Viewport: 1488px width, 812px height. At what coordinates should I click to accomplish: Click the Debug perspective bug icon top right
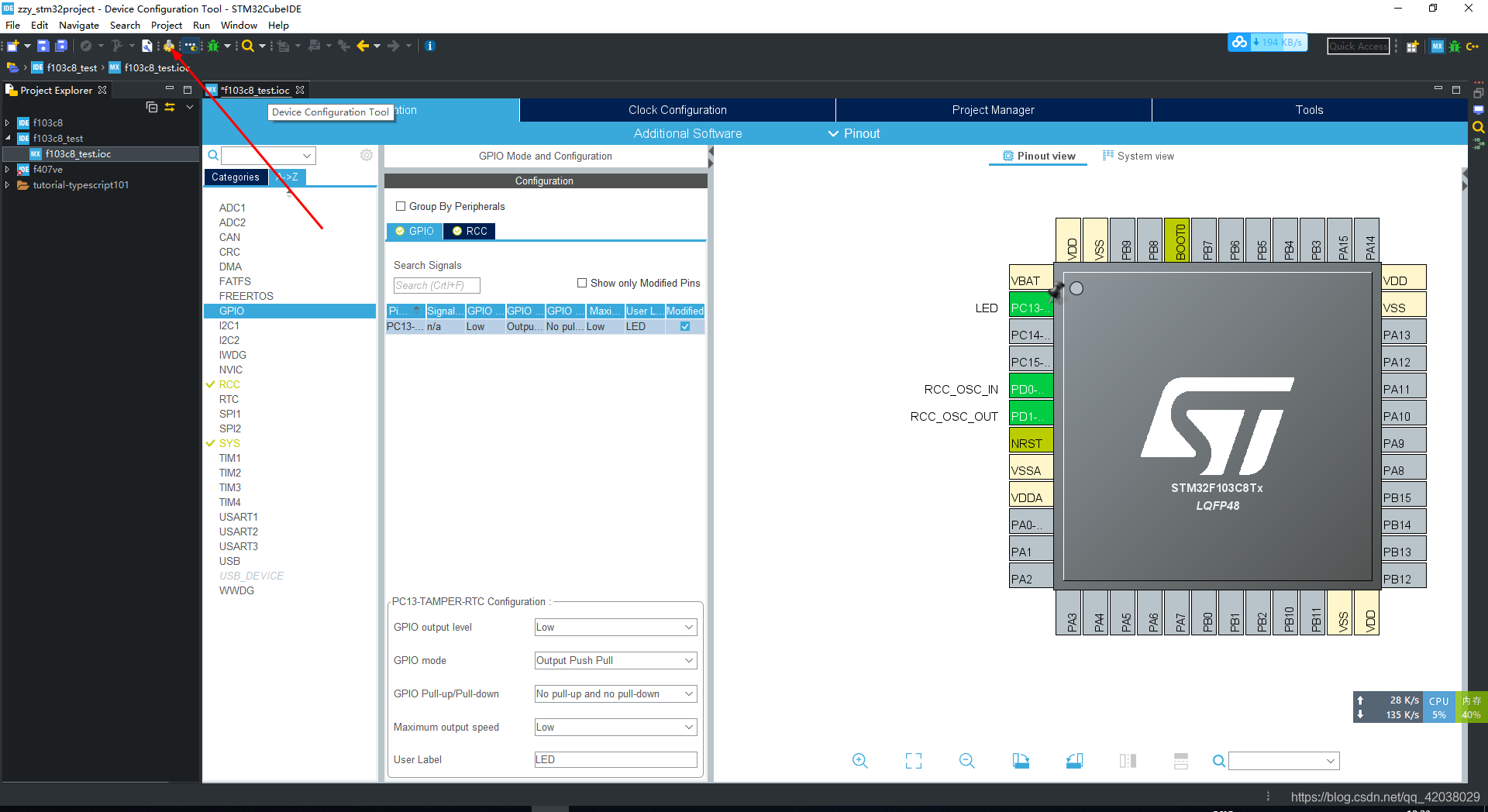coord(1455,46)
